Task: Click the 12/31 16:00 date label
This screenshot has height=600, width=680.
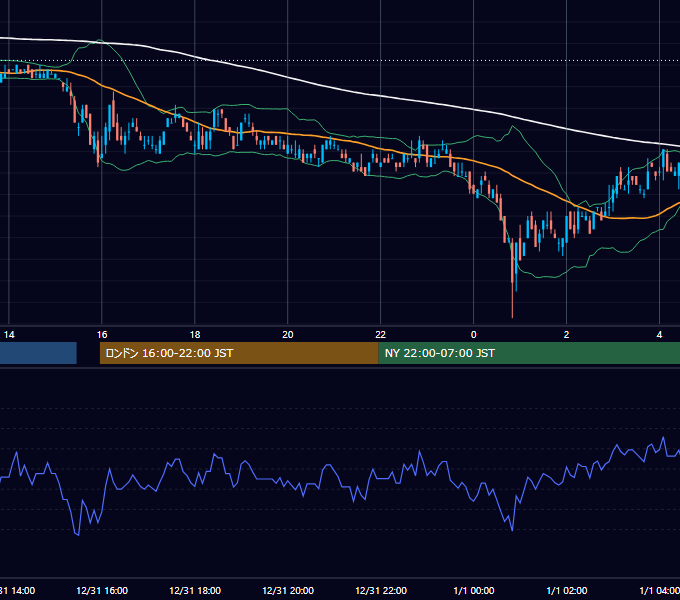Action: (x=102, y=590)
